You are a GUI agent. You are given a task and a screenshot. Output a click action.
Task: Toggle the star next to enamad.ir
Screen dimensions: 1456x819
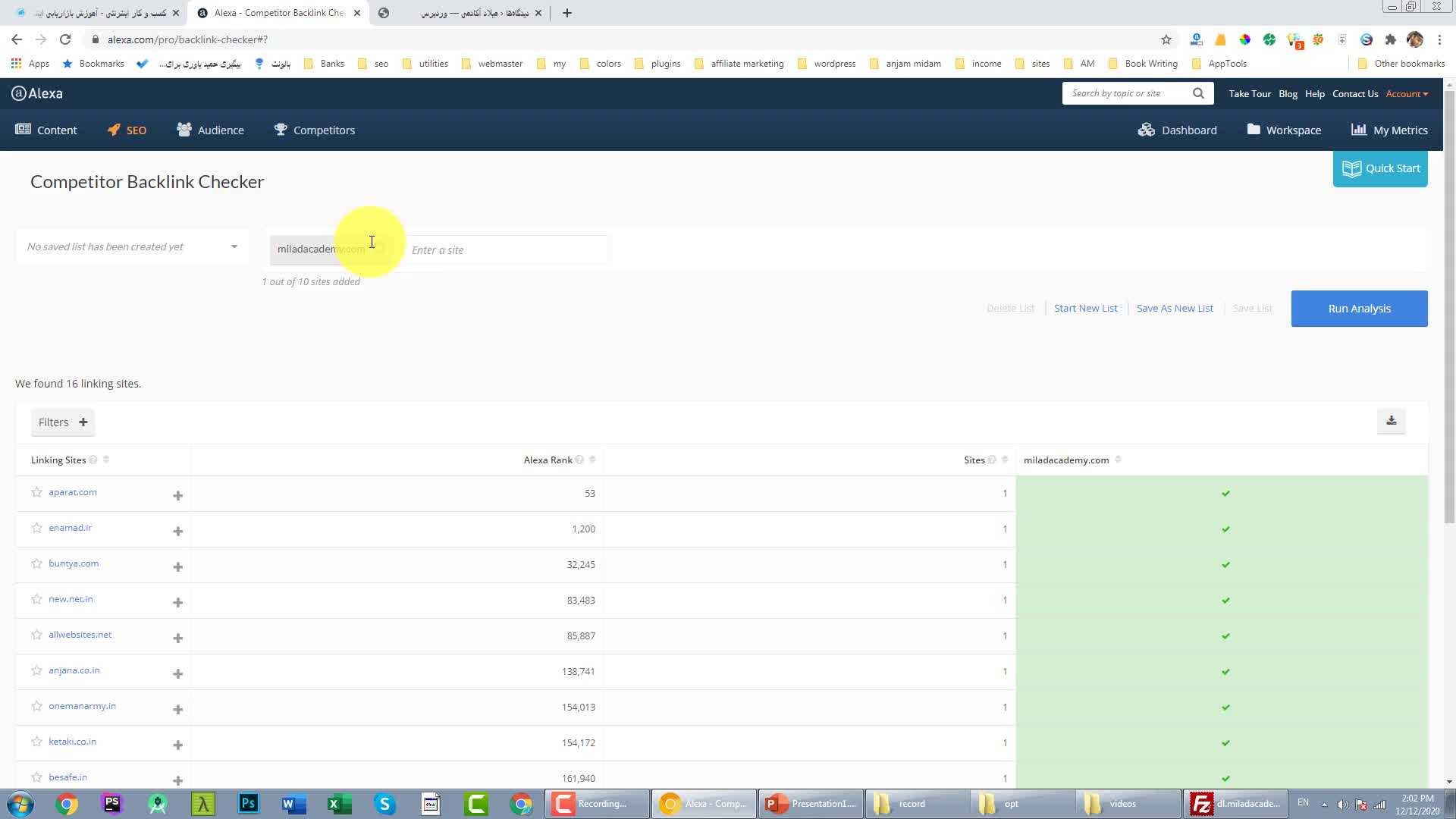tap(36, 528)
